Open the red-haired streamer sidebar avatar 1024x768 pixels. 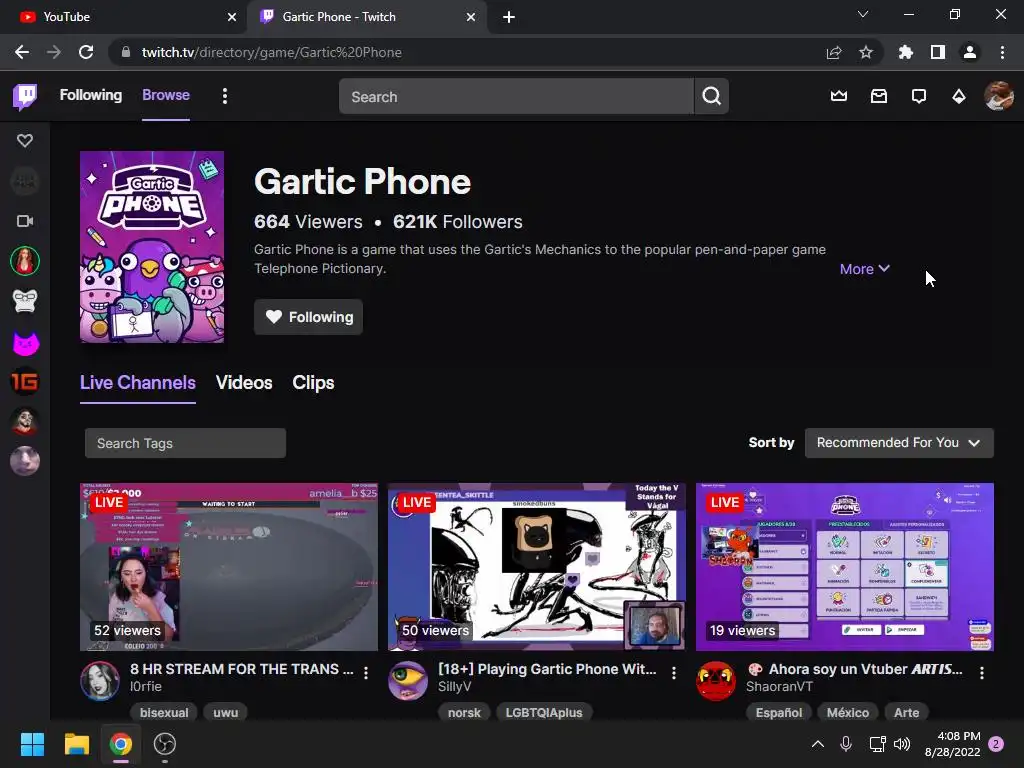tap(25, 261)
